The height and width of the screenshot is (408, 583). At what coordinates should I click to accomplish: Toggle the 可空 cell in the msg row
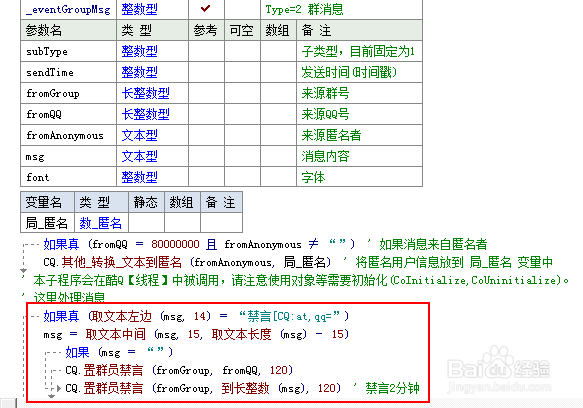(242, 156)
